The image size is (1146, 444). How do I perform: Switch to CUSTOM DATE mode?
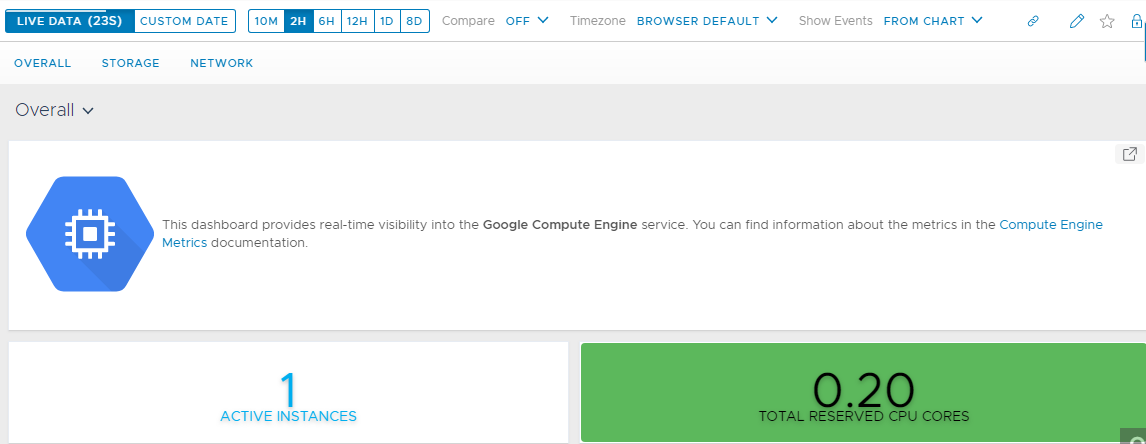pos(184,21)
